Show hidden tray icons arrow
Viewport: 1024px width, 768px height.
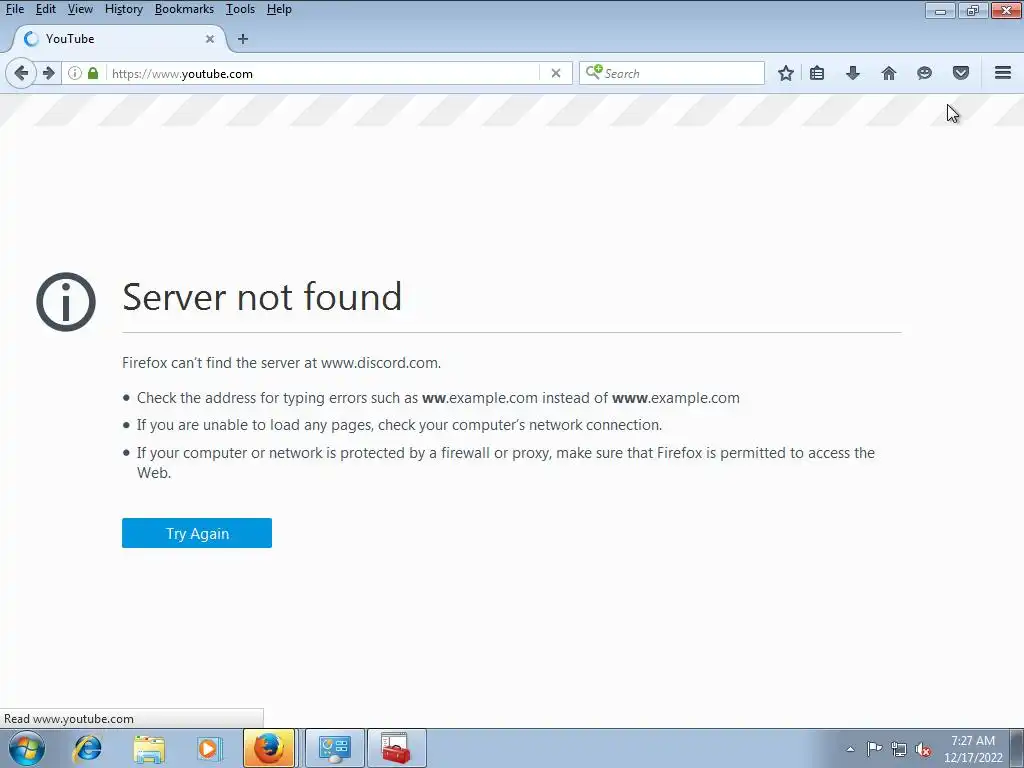[850, 749]
